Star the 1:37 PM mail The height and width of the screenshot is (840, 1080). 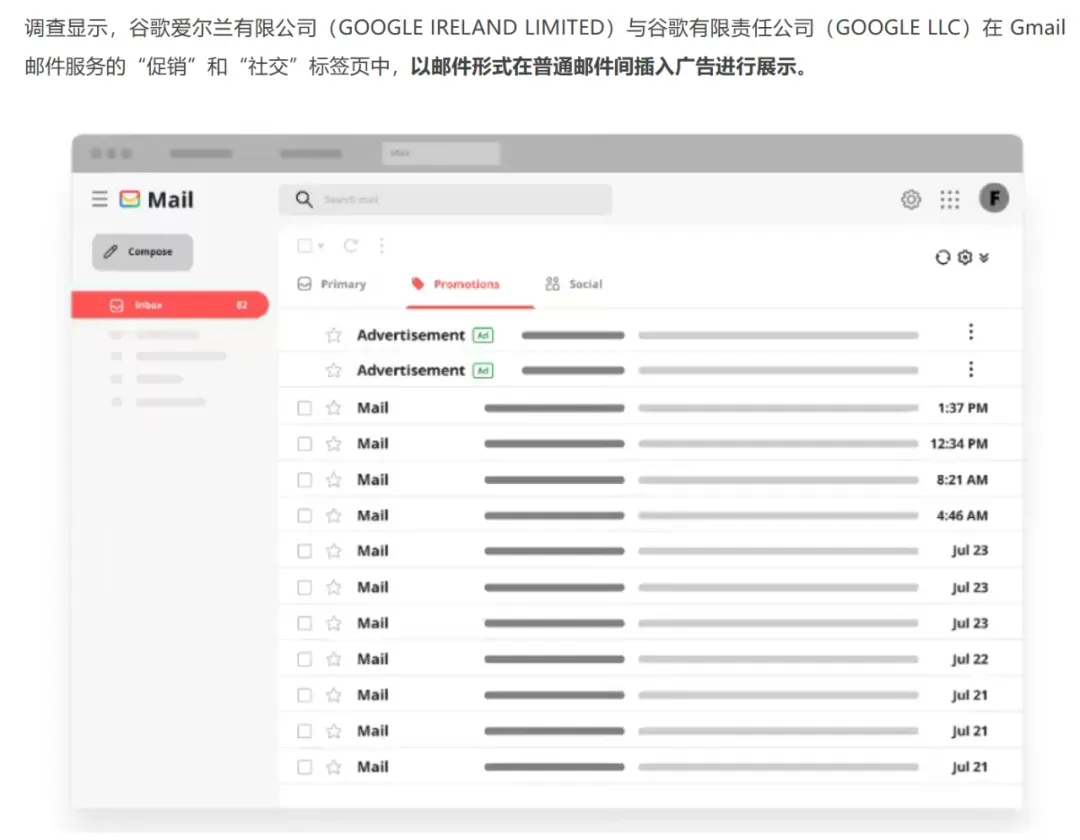tap(334, 408)
